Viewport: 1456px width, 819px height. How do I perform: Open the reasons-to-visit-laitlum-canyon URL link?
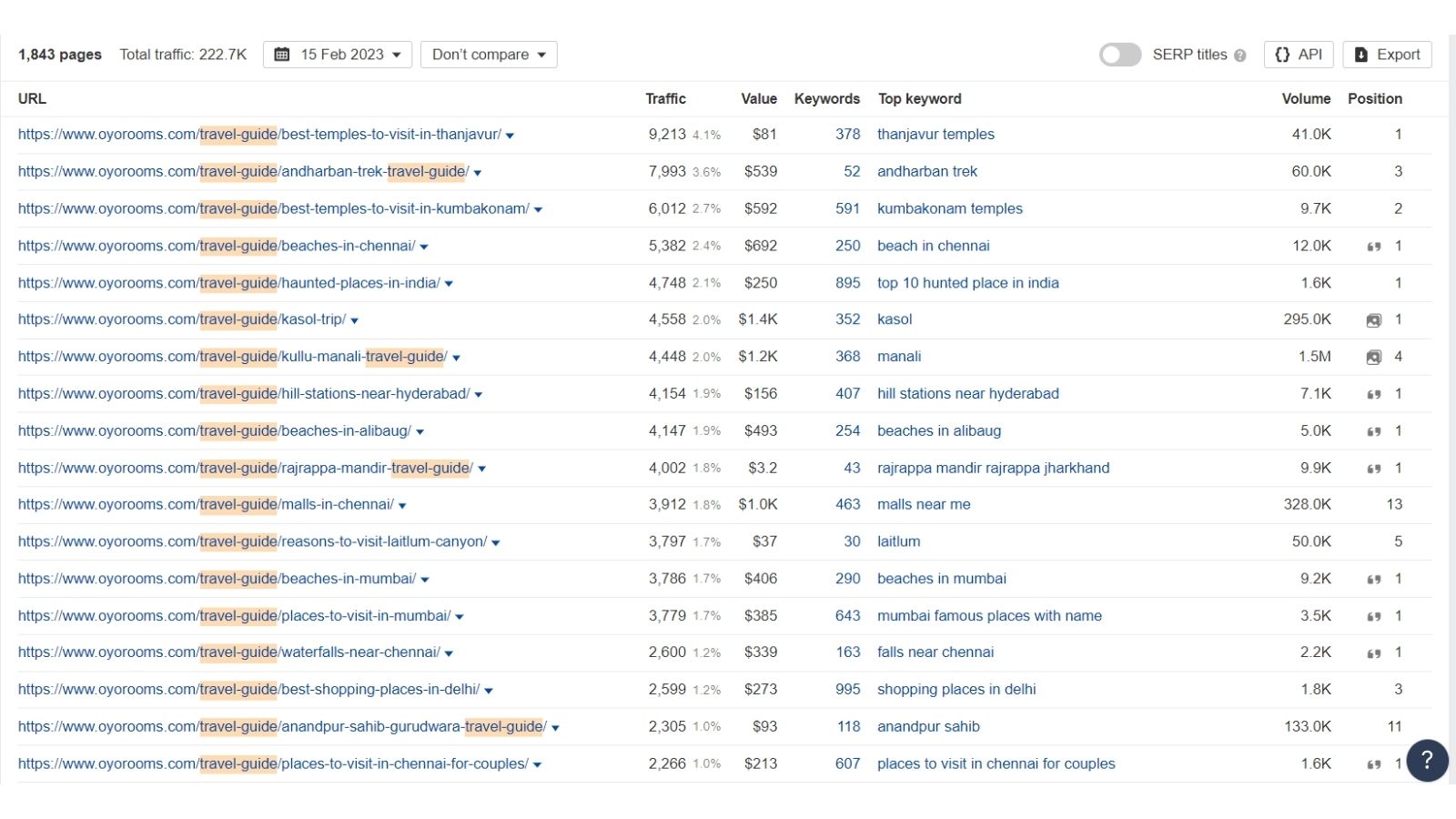253,541
